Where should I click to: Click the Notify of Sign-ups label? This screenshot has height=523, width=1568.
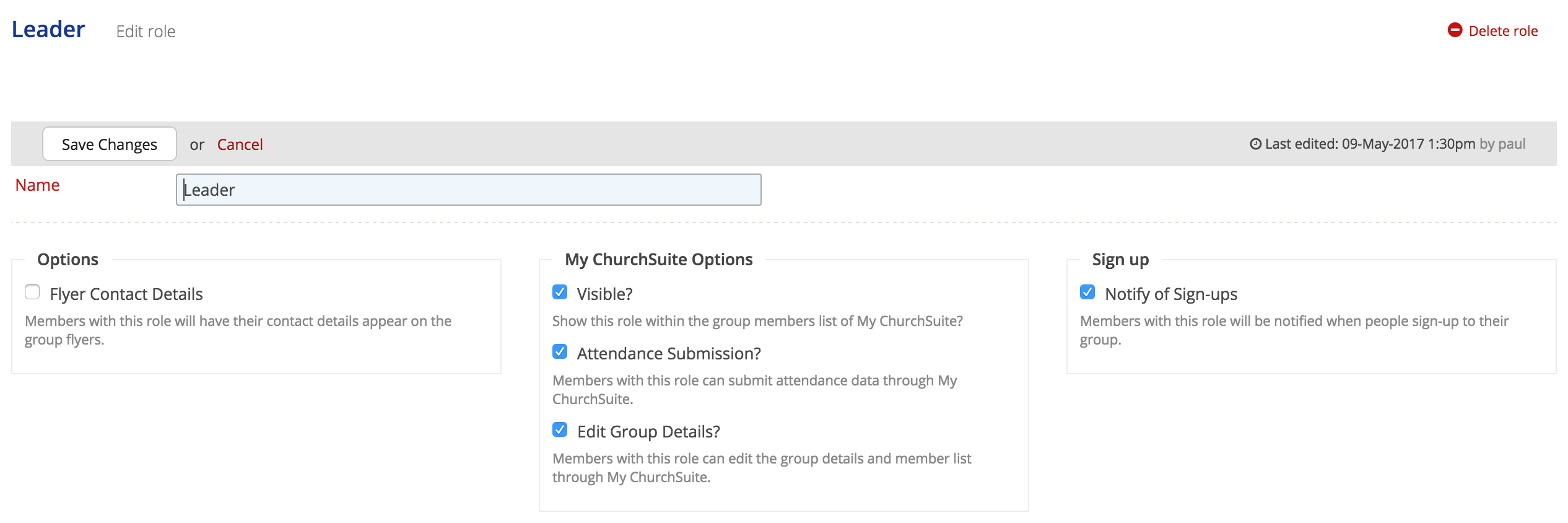click(1170, 294)
